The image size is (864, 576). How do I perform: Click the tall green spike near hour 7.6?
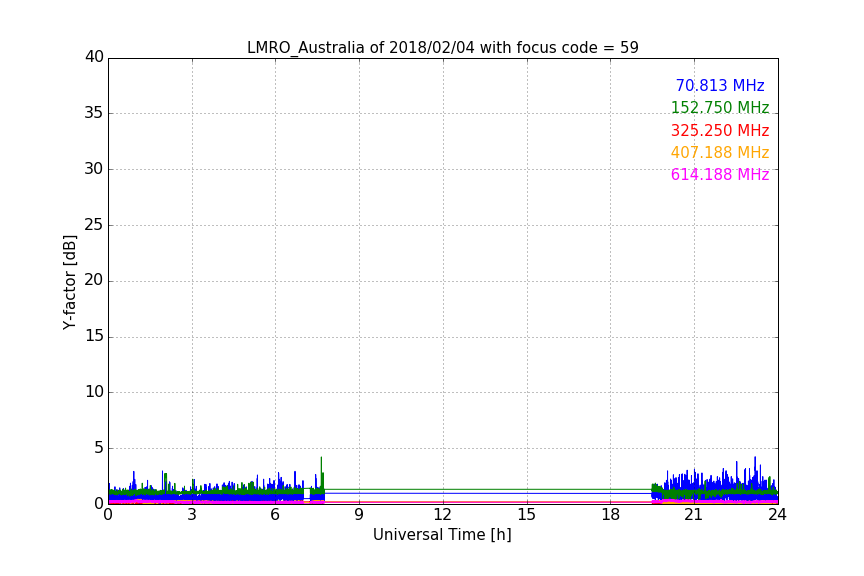pyautogui.click(x=321, y=473)
